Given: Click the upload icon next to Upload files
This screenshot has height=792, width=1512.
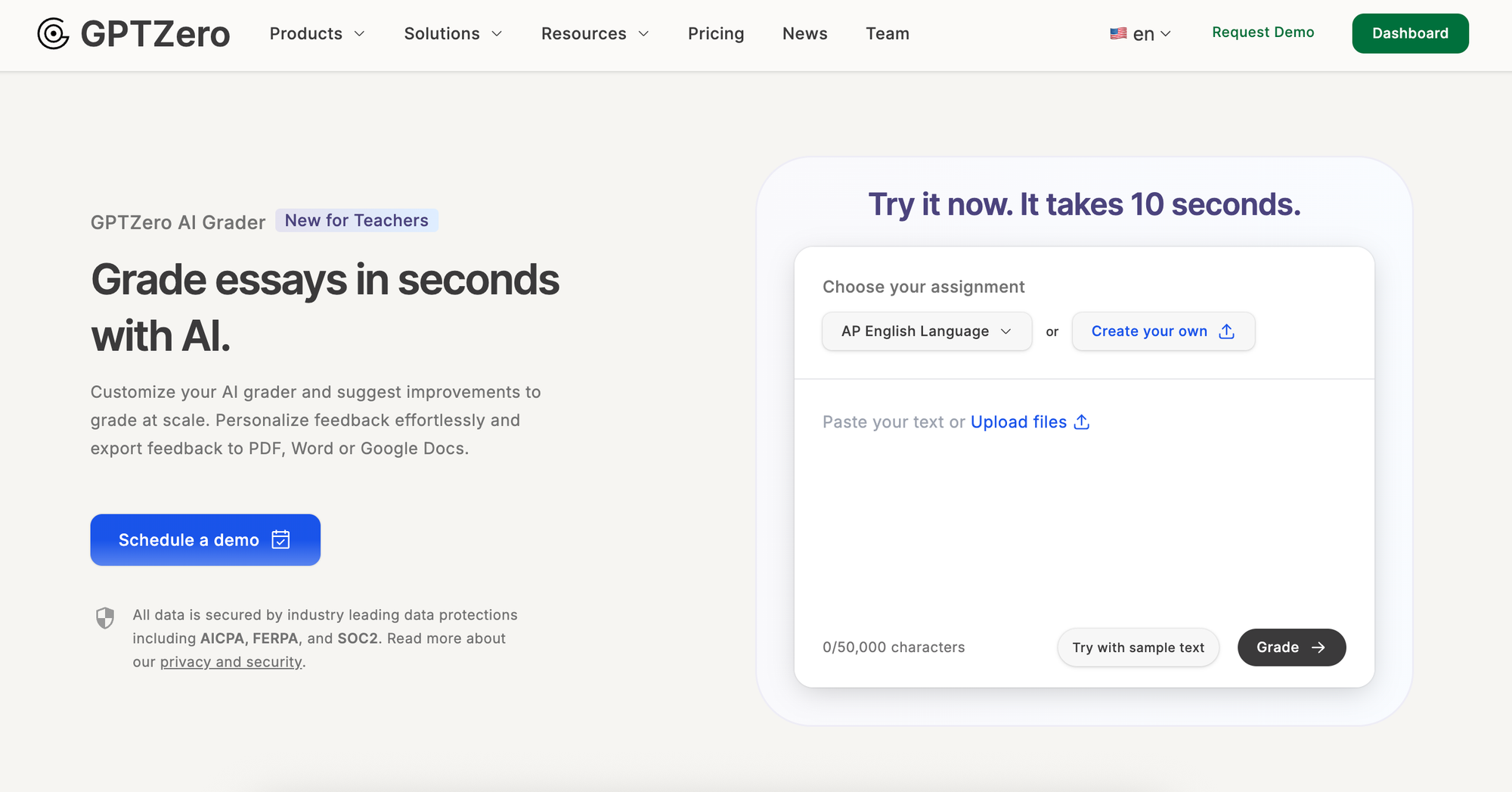Looking at the screenshot, I should [x=1082, y=422].
